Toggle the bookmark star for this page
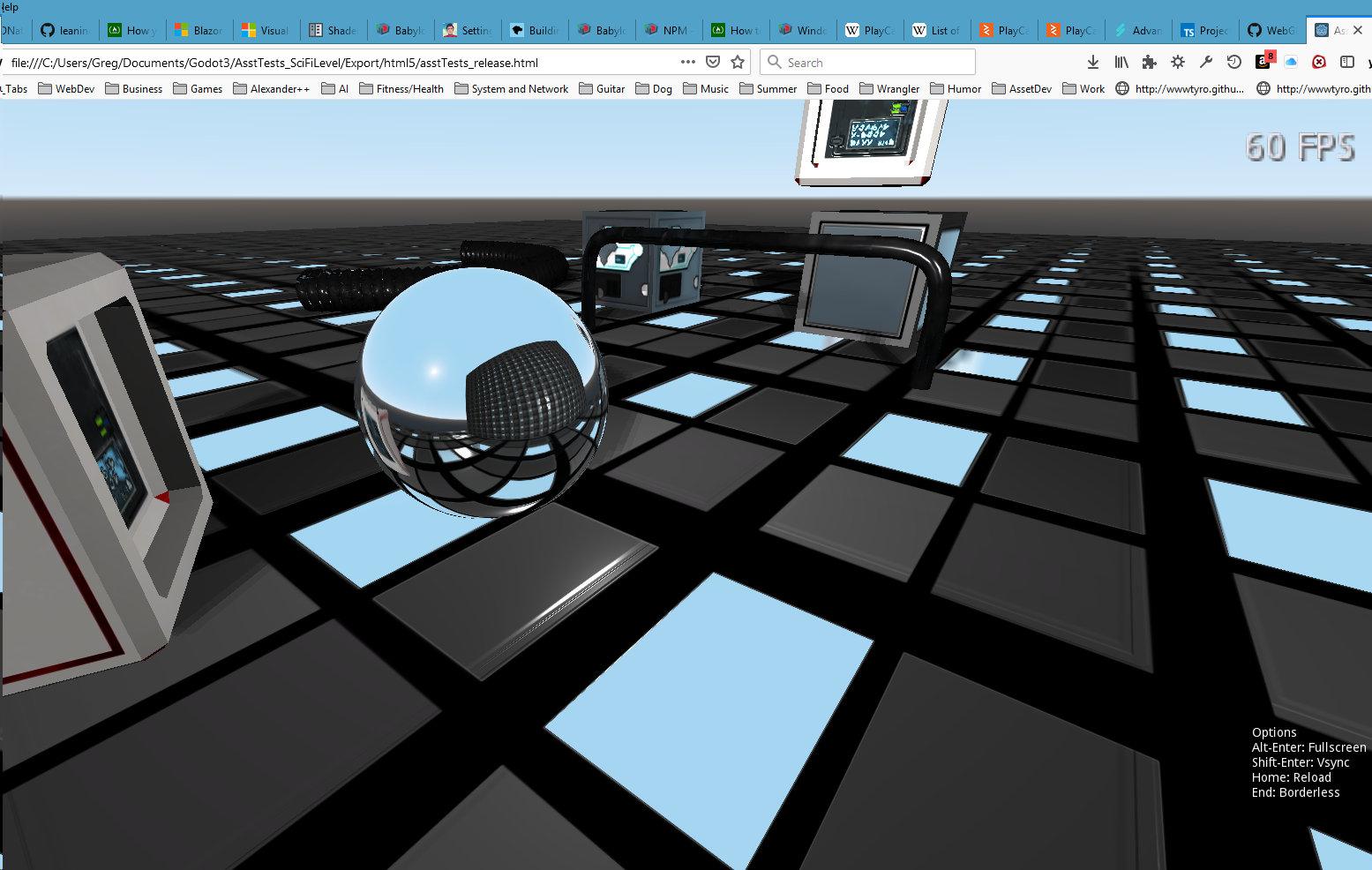This screenshot has width=1372, height=870. (x=737, y=62)
